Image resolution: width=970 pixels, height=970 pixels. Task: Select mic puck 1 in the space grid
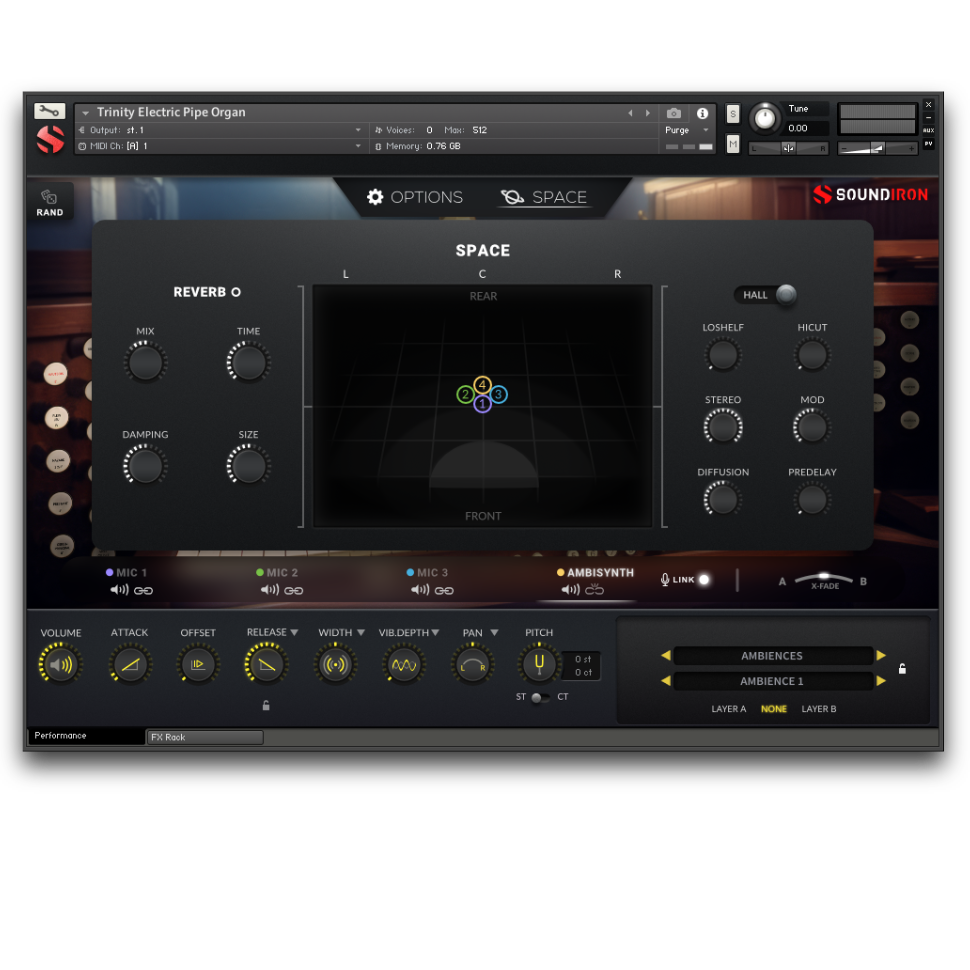pyautogui.click(x=483, y=405)
